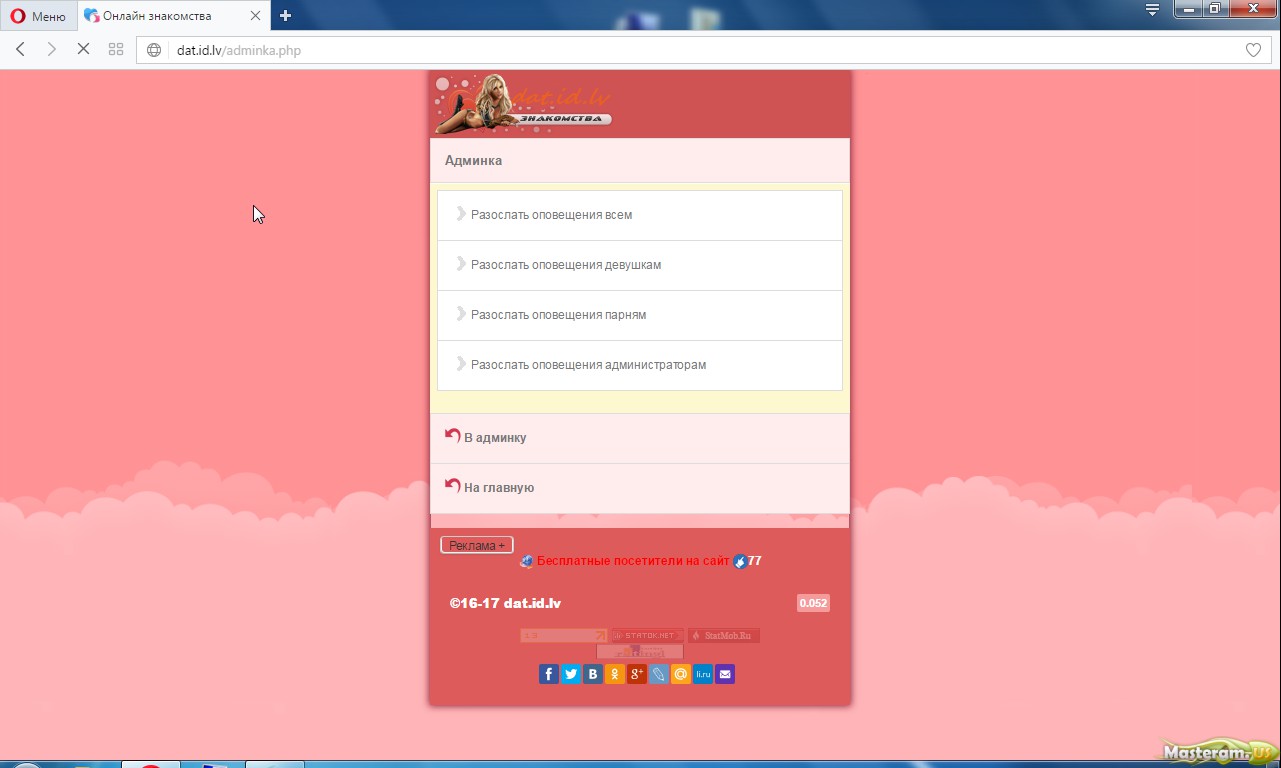Image resolution: width=1281 pixels, height=768 pixels.
Task: Open the STATOK.NET counter banner
Action: pyautogui.click(x=648, y=635)
